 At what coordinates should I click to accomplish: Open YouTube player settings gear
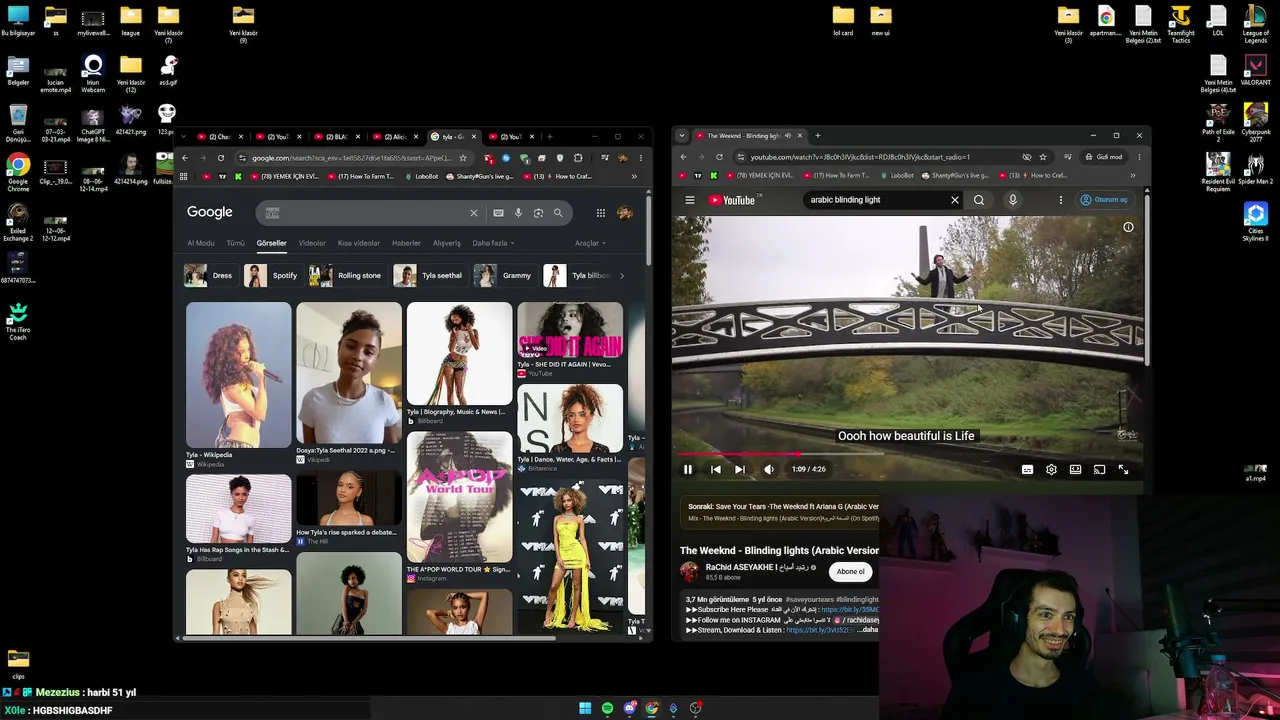click(x=1051, y=469)
